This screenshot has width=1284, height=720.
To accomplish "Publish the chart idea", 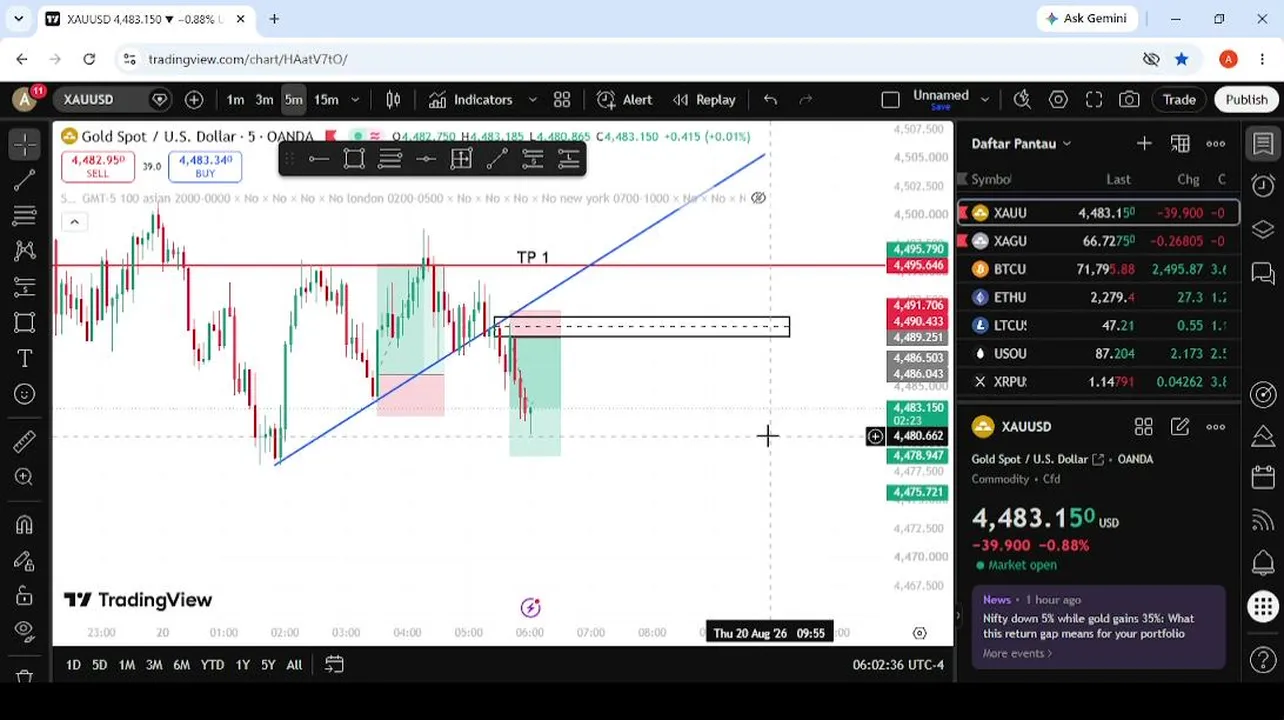I will [1246, 100].
